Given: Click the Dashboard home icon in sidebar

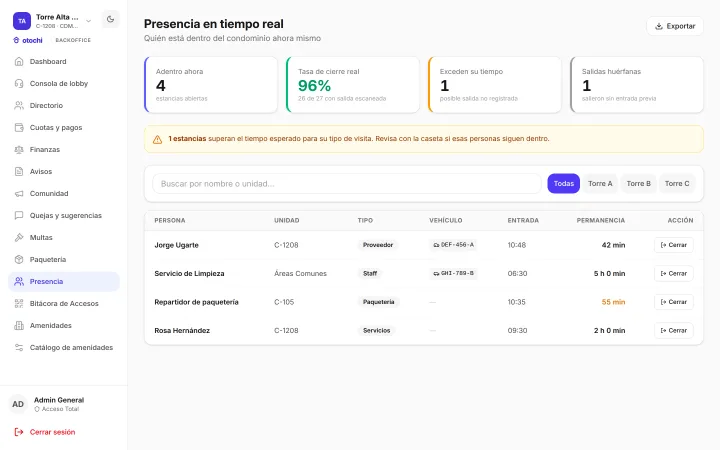Looking at the screenshot, I should [x=19, y=62].
